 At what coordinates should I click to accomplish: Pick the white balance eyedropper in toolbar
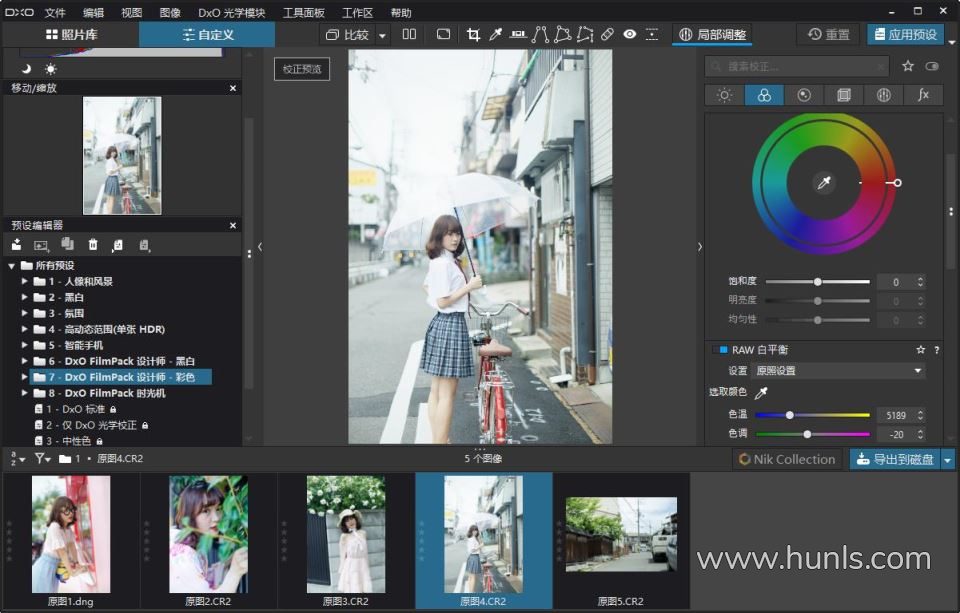[x=495, y=34]
